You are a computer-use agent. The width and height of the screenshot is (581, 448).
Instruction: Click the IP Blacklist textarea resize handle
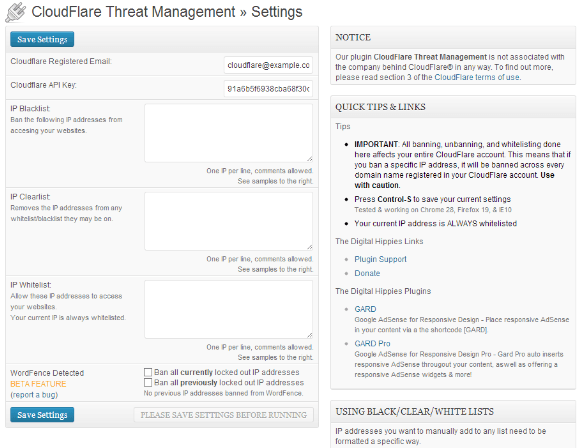coord(309,159)
